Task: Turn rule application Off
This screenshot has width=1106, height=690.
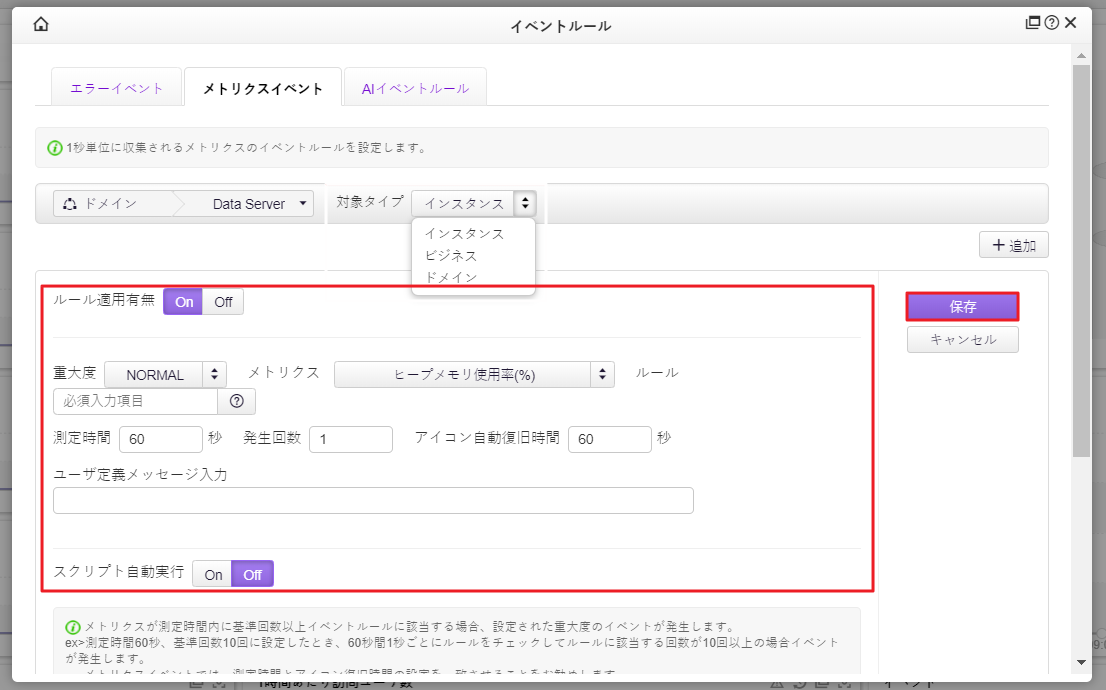Action: 223,302
